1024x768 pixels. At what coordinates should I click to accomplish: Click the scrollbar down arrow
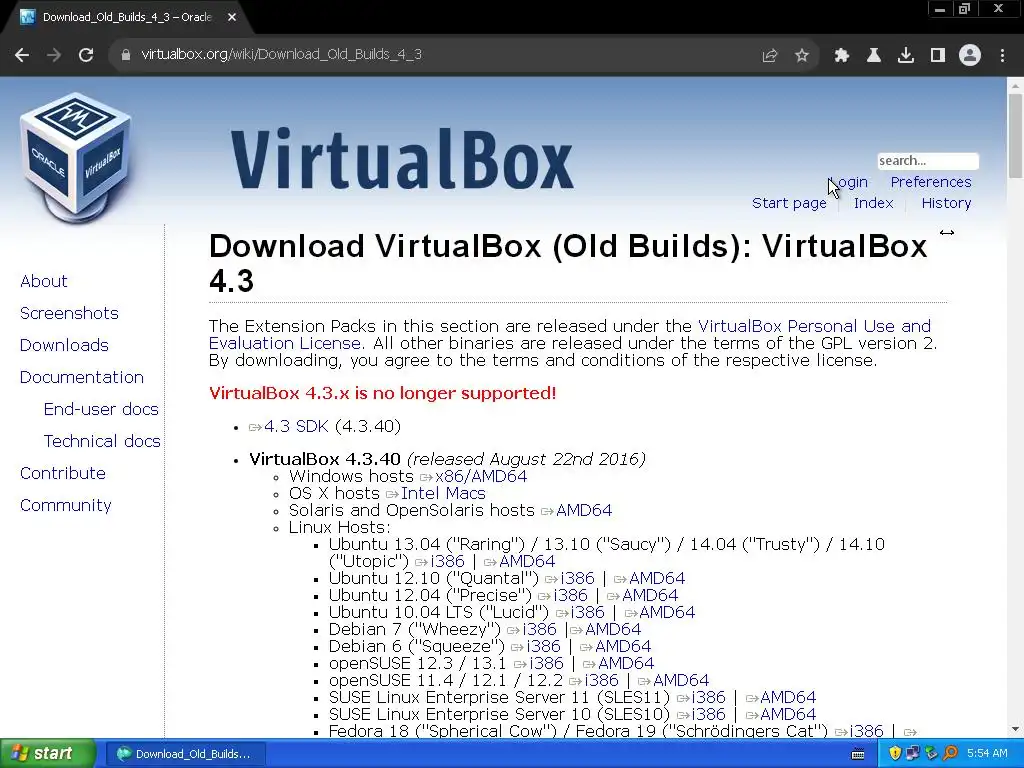(1015, 729)
